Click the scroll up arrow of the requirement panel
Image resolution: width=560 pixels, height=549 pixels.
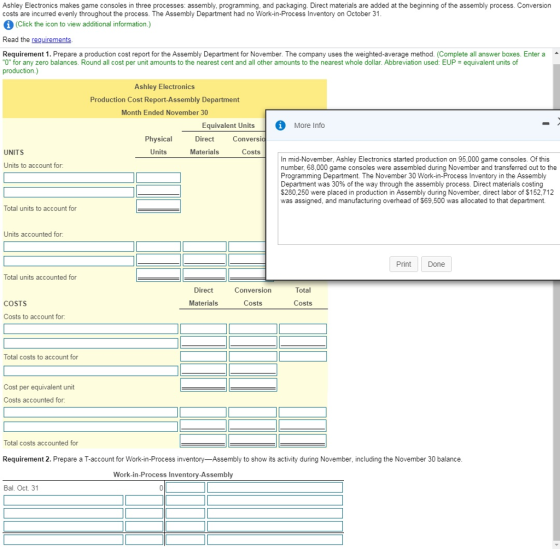click(x=556, y=53)
